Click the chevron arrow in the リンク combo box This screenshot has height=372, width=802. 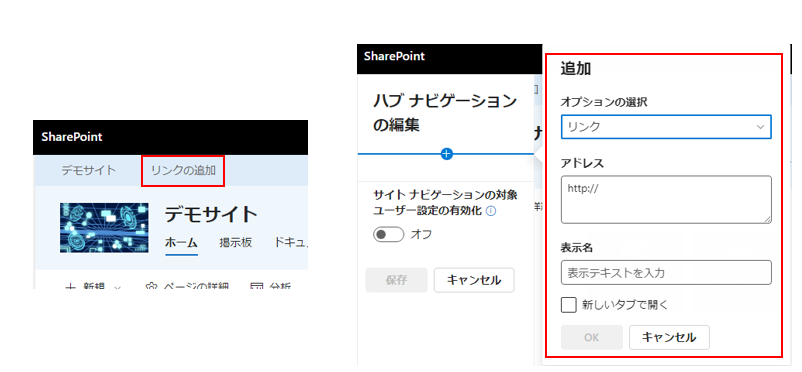[x=761, y=127]
